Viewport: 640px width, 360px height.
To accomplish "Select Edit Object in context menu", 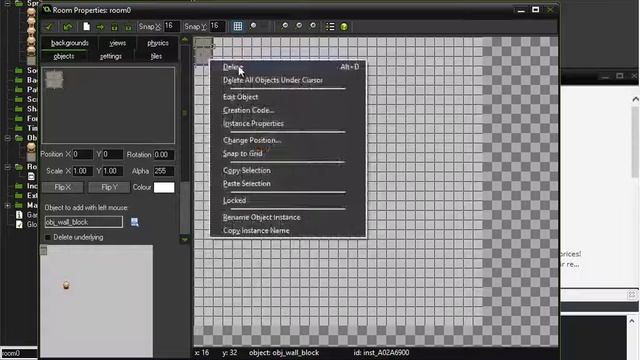I will tap(288, 97).
